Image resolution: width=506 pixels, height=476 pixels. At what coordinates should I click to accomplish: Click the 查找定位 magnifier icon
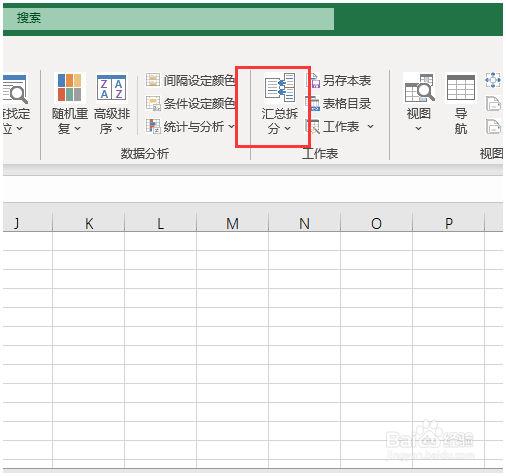(x=15, y=89)
